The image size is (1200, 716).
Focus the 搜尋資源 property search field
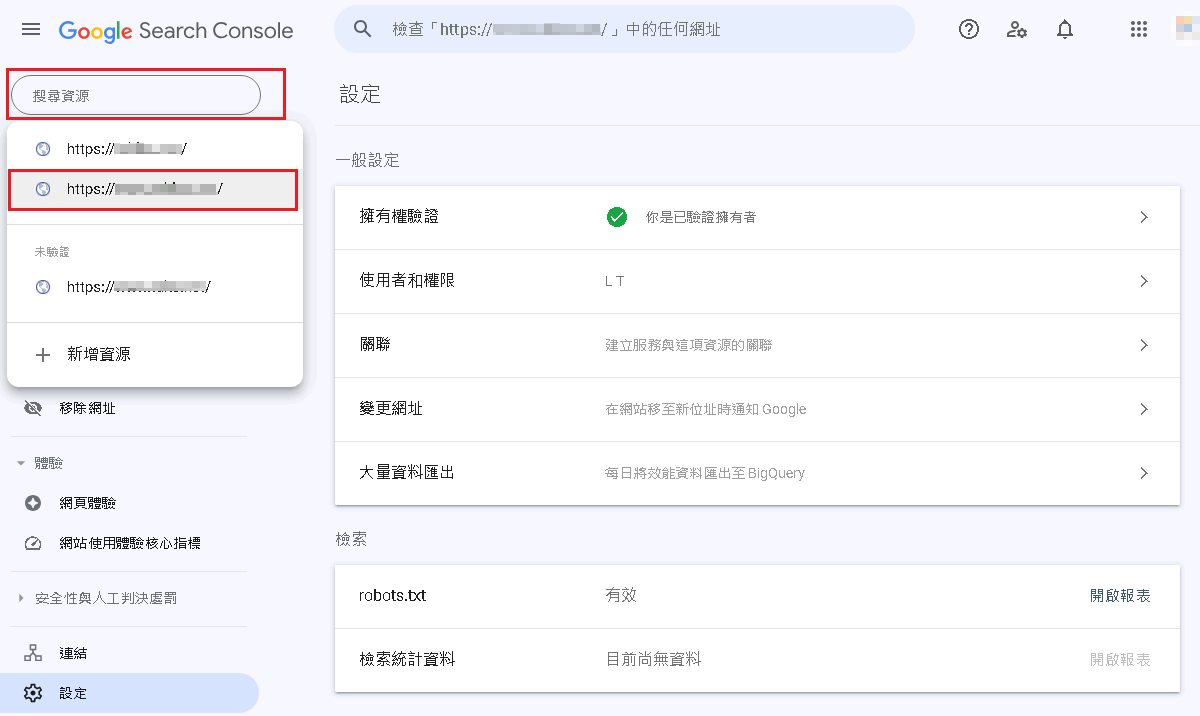point(136,95)
